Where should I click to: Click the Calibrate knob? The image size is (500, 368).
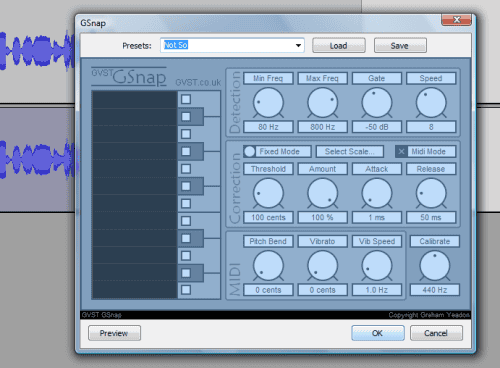(x=435, y=266)
